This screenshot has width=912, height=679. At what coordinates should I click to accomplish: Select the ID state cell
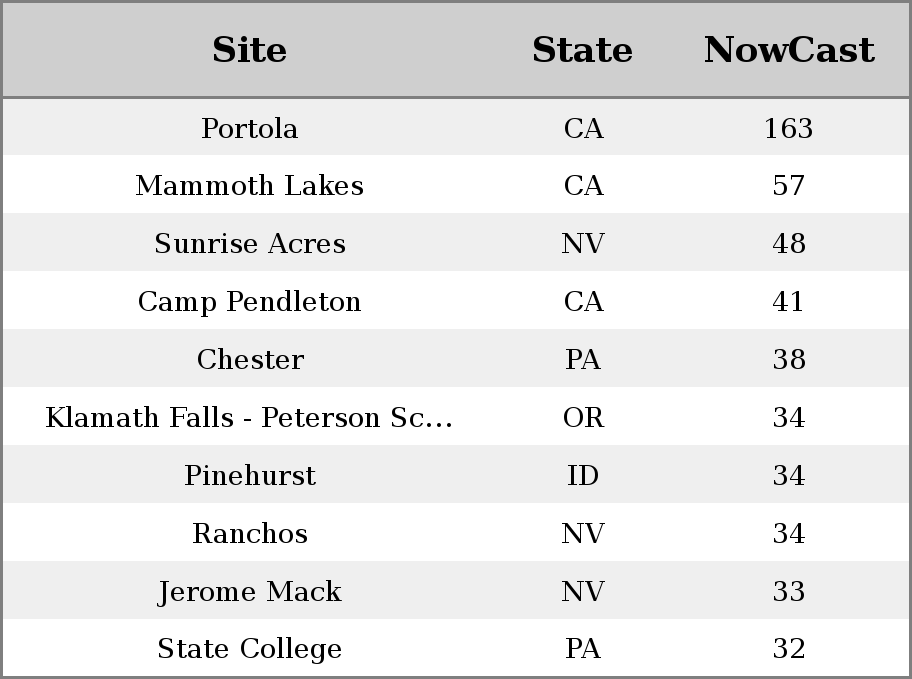(583, 475)
